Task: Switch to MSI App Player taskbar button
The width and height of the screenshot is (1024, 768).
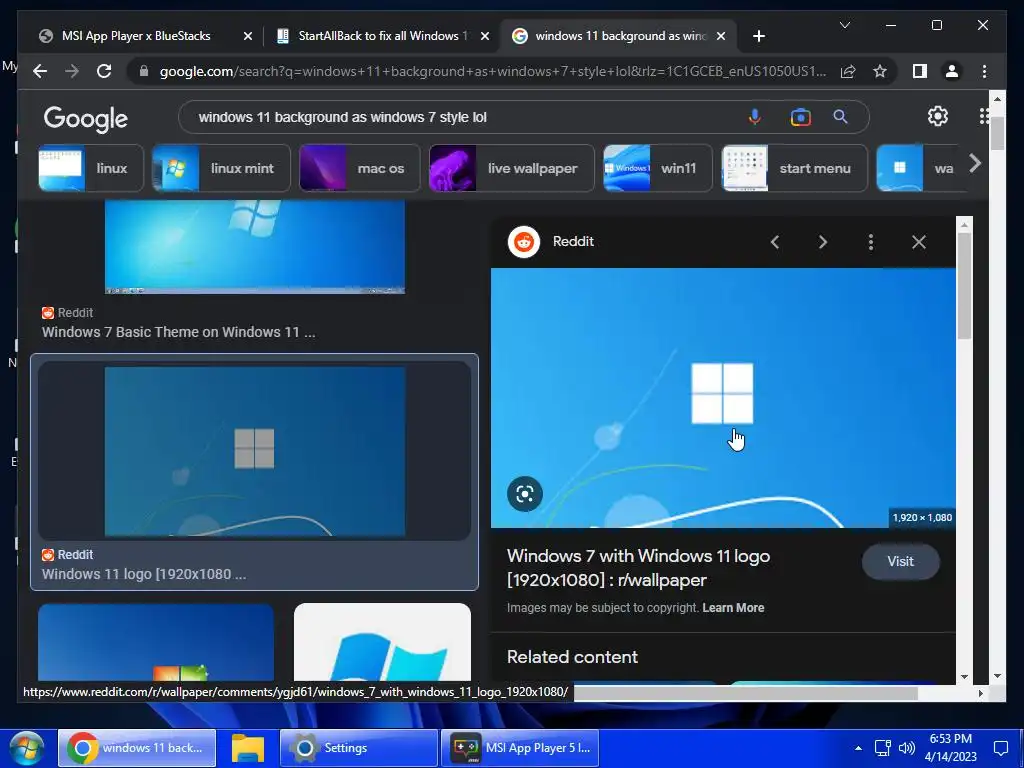Action: coord(520,748)
